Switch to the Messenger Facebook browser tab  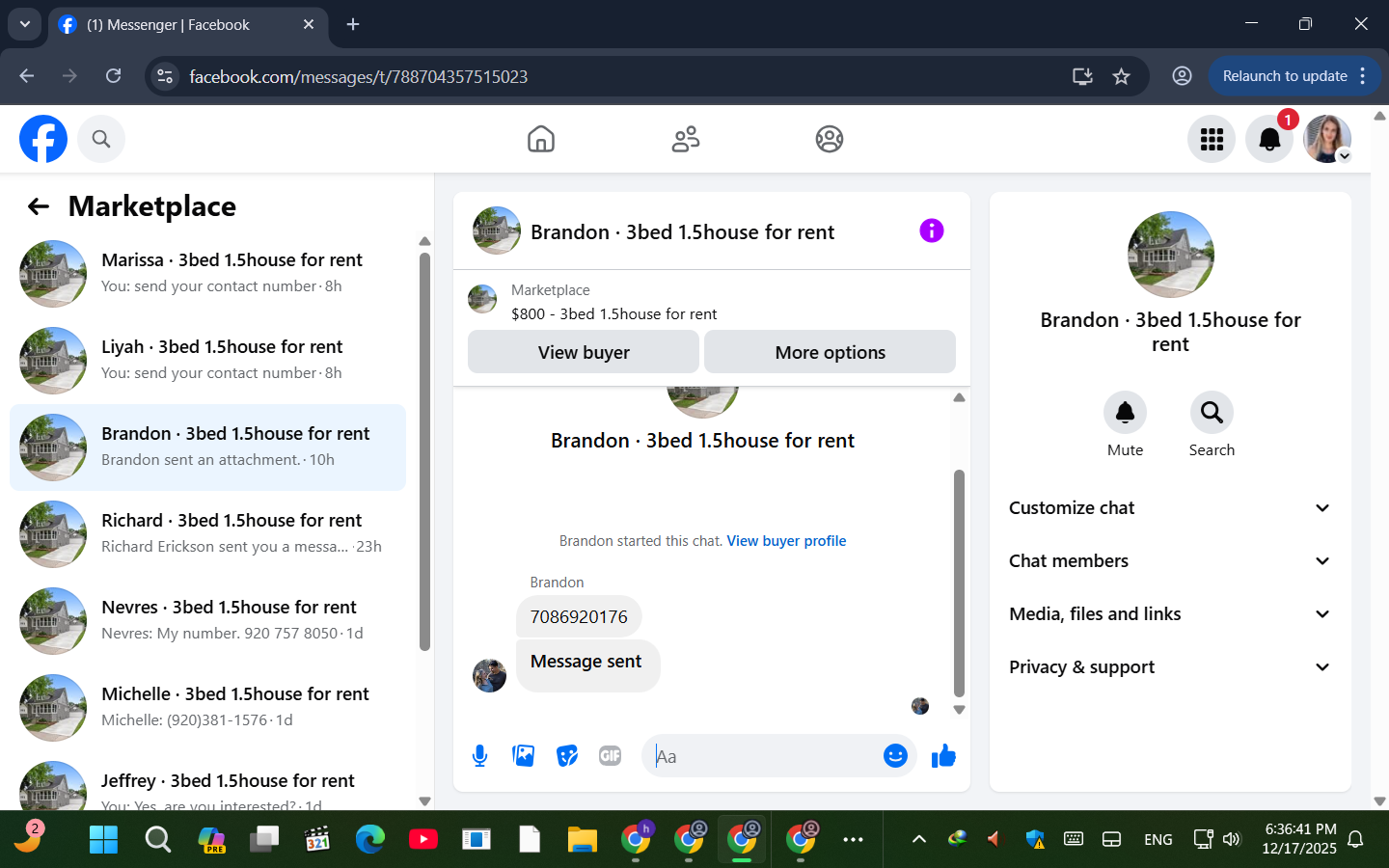click(x=188, y=25)
